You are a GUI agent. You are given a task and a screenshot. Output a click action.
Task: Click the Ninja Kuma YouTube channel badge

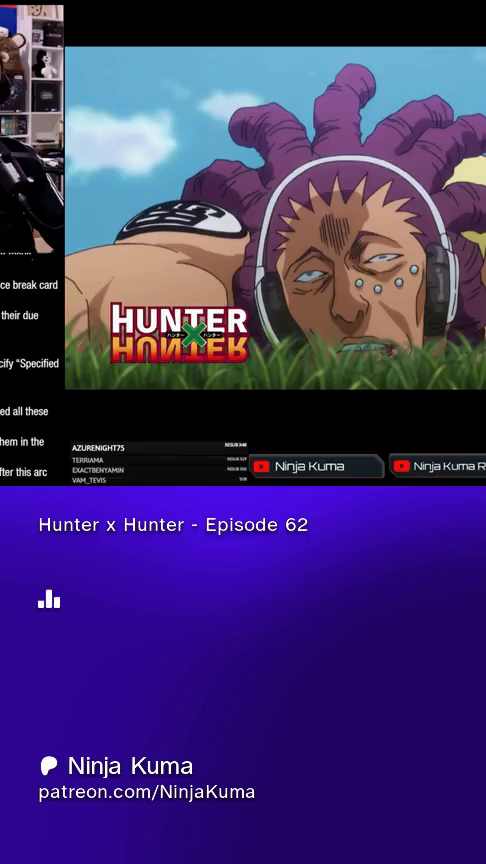316,466
